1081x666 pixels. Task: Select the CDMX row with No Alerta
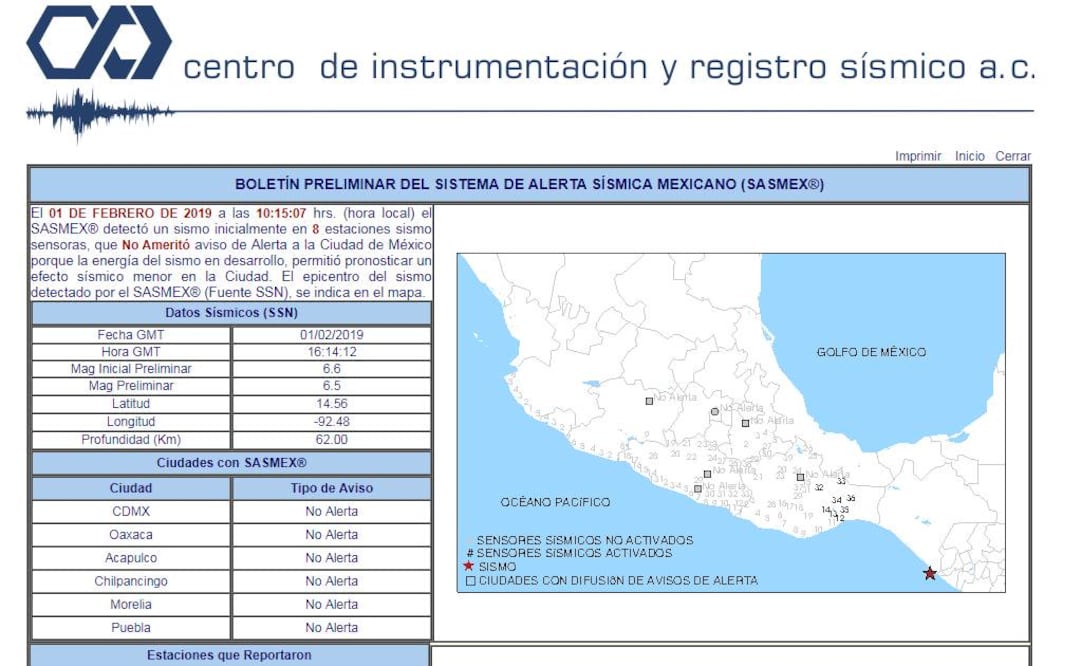[x=130, y=511]
